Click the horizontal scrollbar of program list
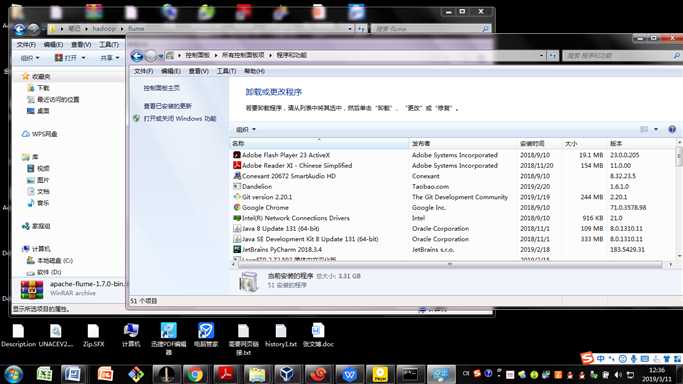 451,264
